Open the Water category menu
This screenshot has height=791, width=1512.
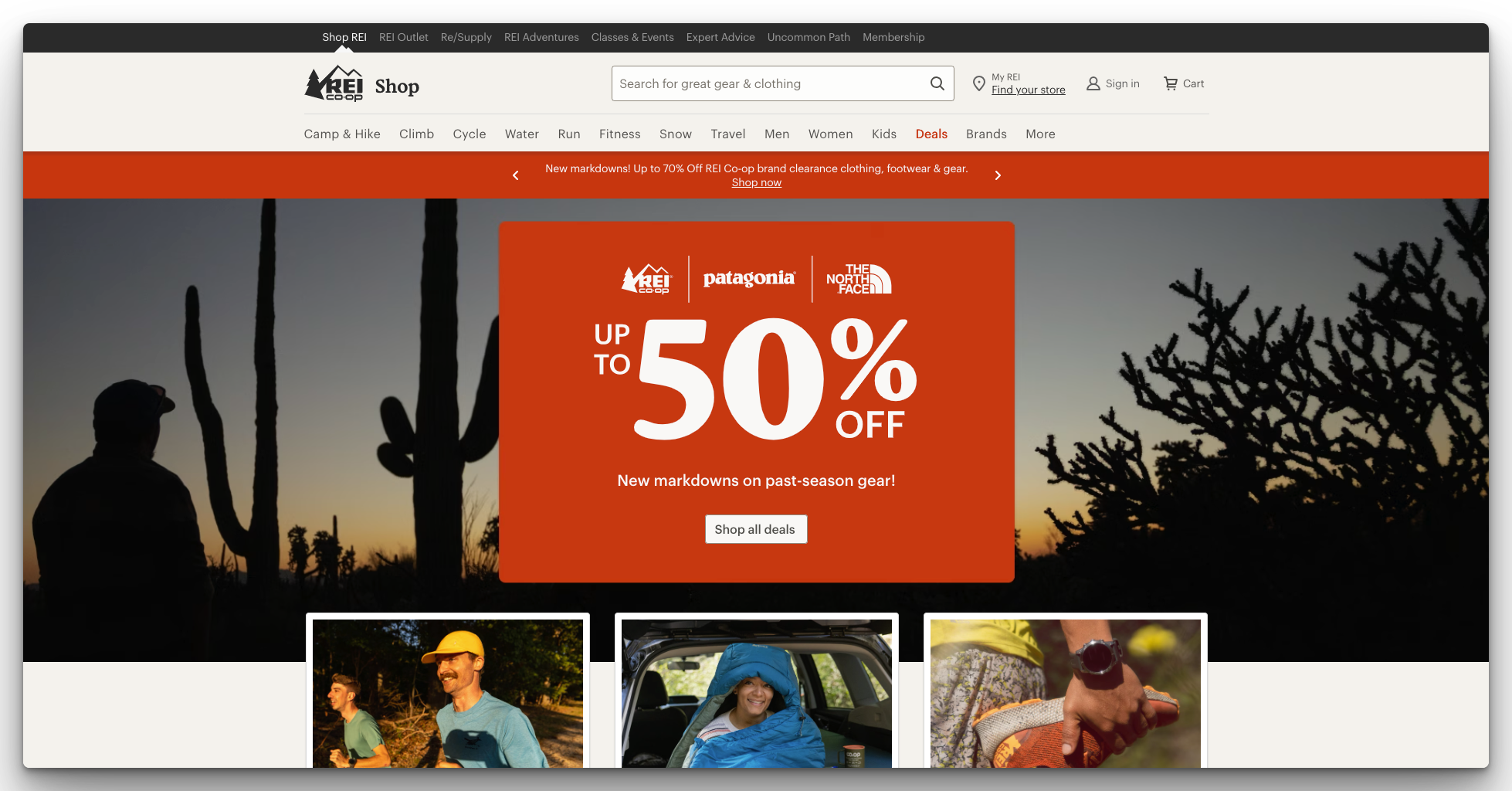click(x=522, y=134)
